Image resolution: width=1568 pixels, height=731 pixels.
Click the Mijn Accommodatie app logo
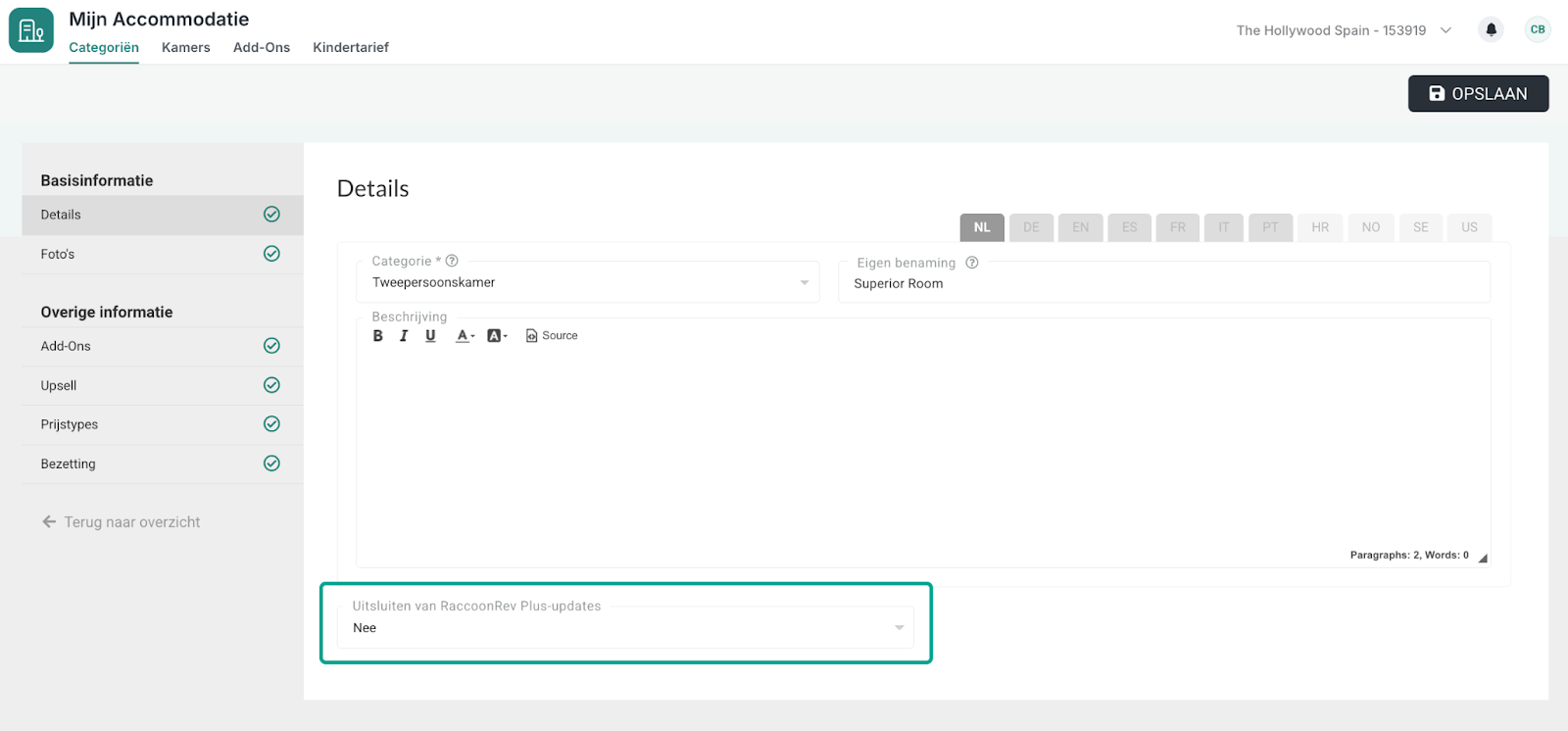31,30
